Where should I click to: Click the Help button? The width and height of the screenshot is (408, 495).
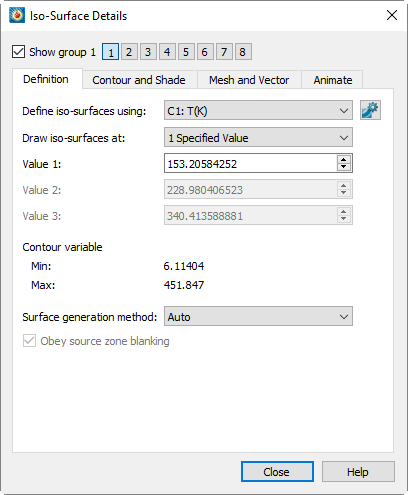click(x=358, y=472)
